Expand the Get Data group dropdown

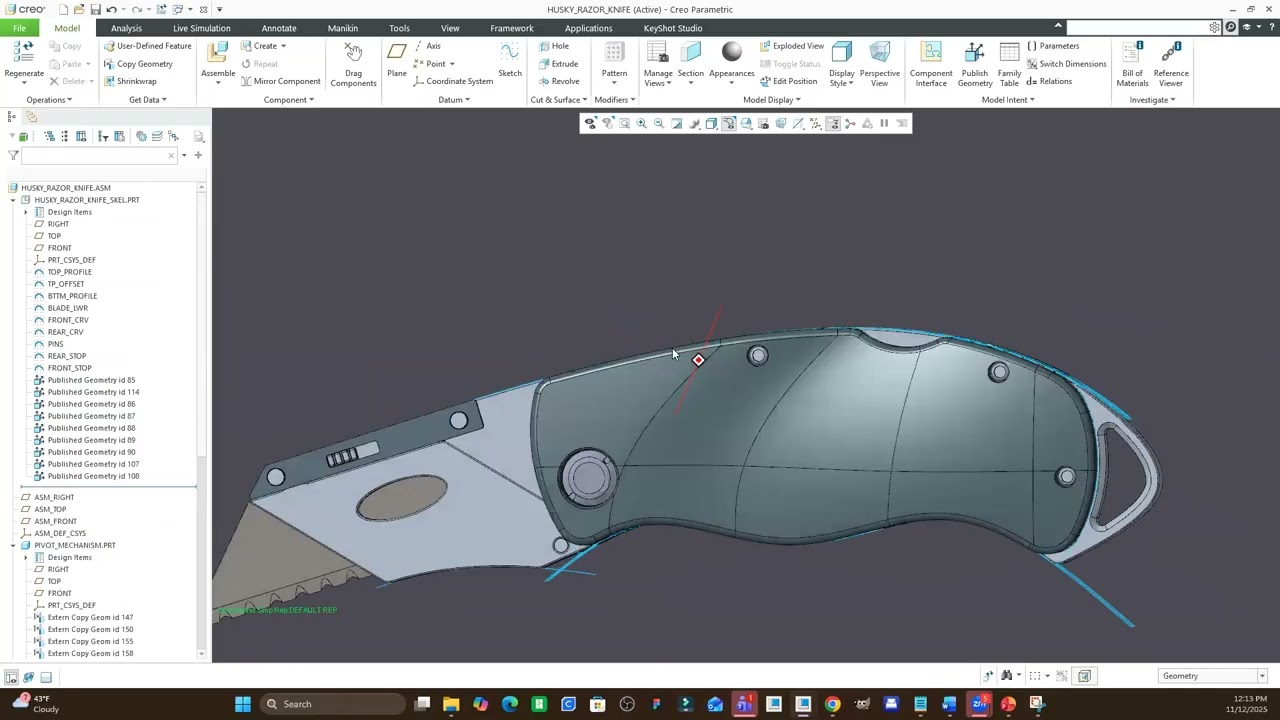tap(148, 100)
